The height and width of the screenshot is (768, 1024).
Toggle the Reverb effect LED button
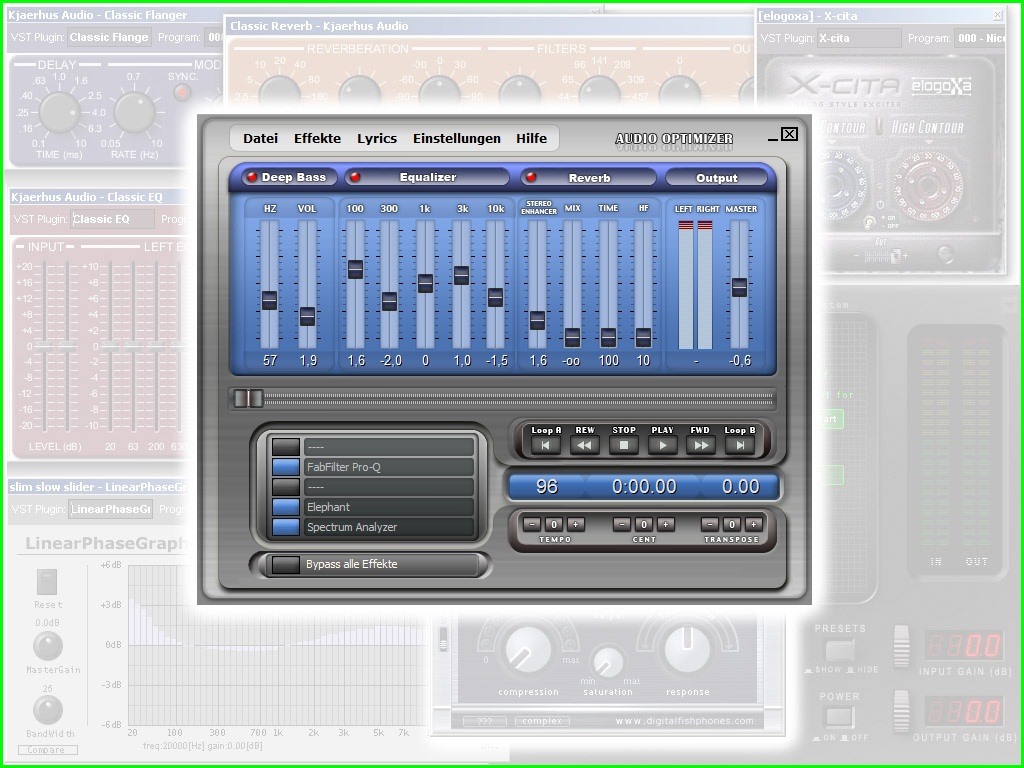pyautogui.click(x=531, y=178)
